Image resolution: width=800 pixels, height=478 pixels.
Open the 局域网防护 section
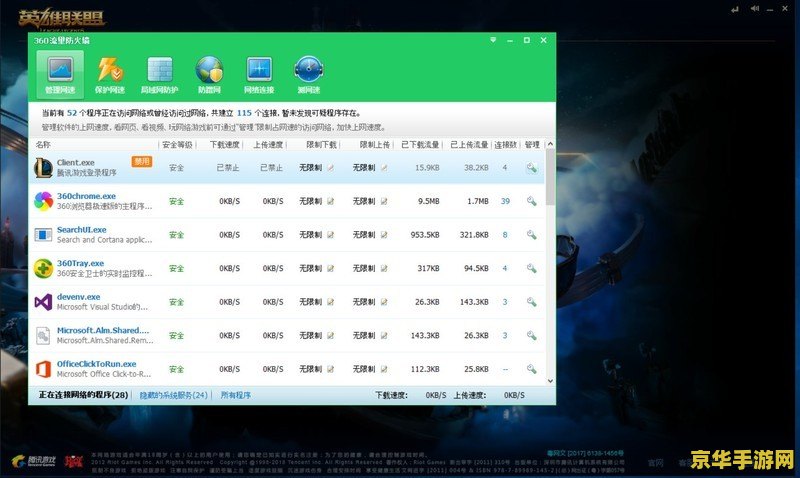point(159,74)
